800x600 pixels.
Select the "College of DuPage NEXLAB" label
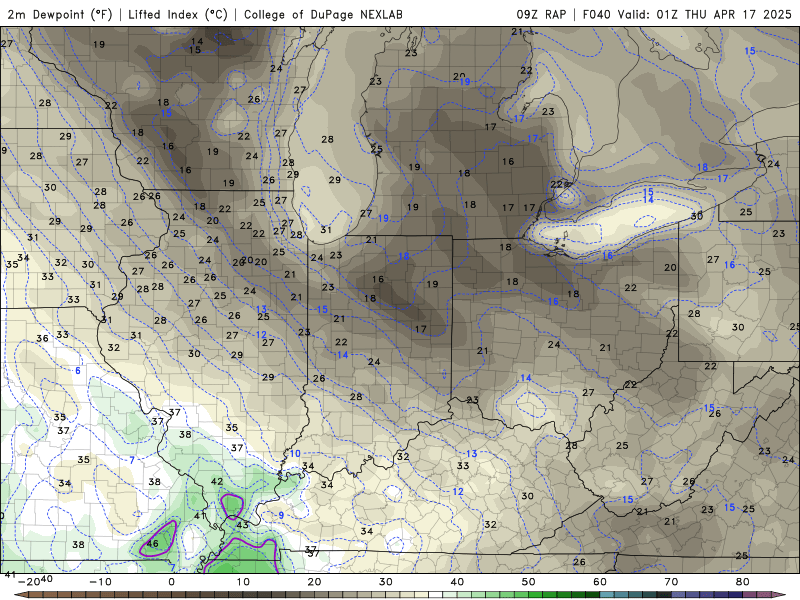click(x=323, y=14)
